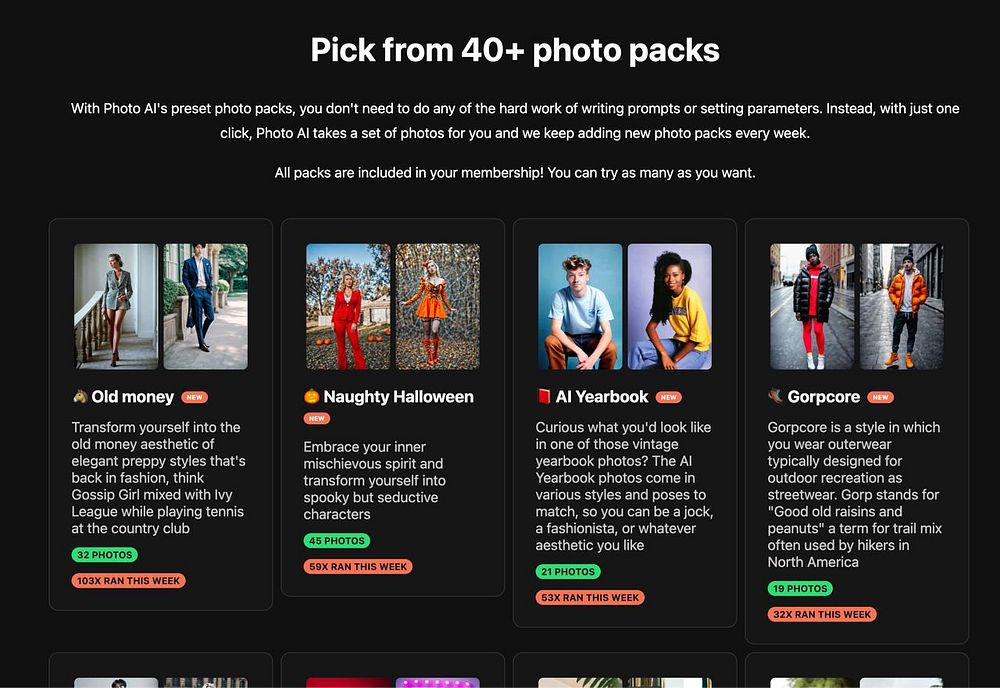Click the pumpkin icon beside Naughty Halloween
The height and width of the screenshot is (688, 1000).
tap(312, 397)
